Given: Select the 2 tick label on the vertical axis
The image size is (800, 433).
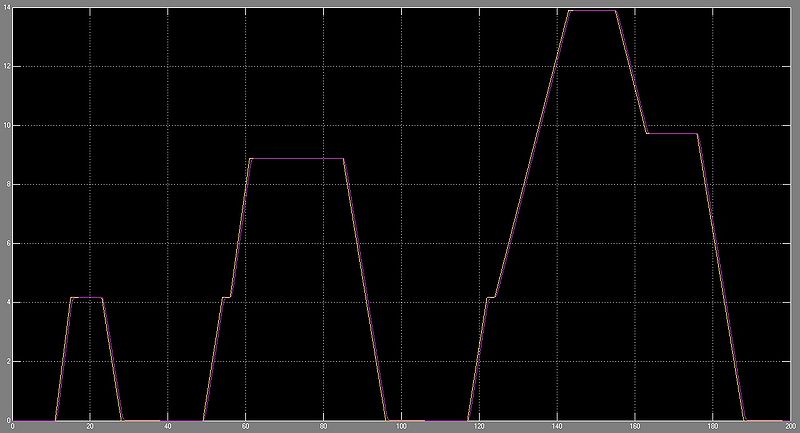Looking at the screenshot, I should click(x=7, y=361).
